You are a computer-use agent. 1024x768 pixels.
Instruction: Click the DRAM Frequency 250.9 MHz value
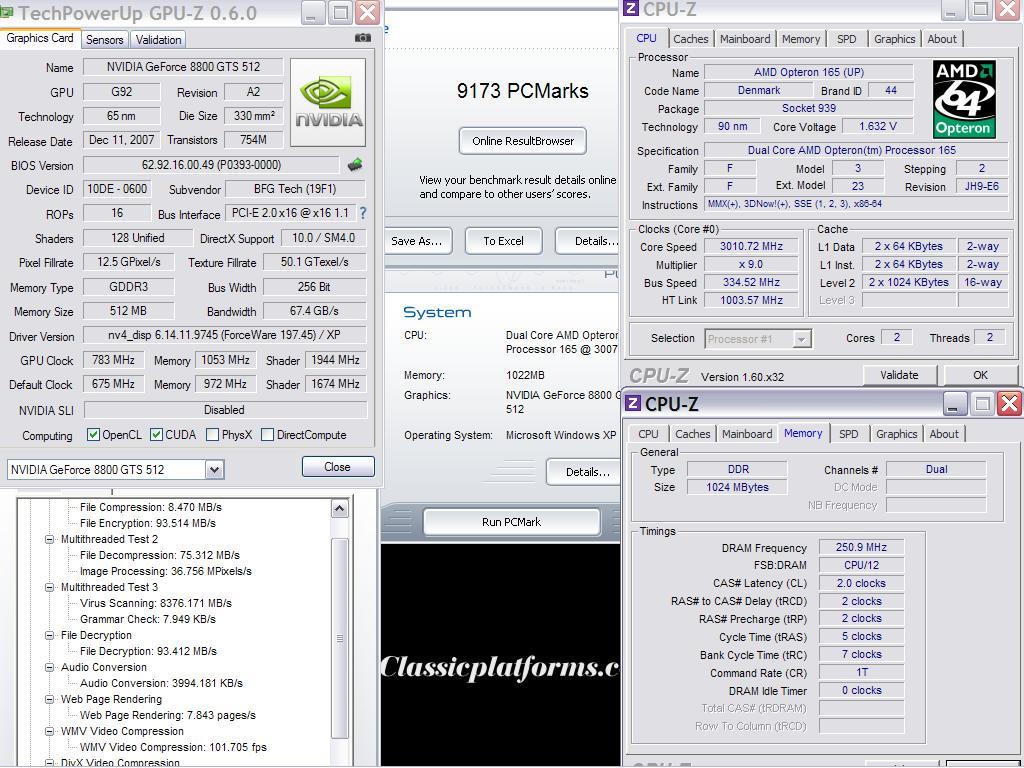(x=861, y=547)
